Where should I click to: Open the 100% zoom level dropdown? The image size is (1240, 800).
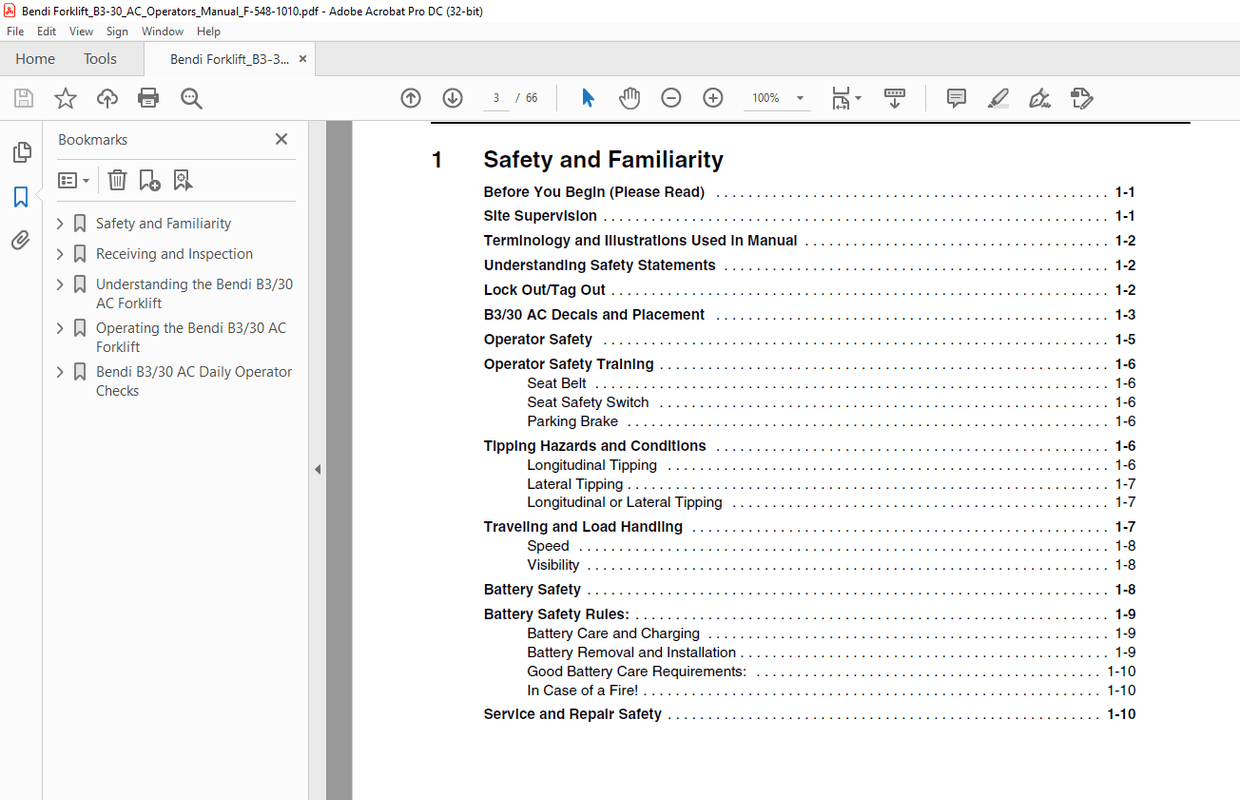[800, 98]
